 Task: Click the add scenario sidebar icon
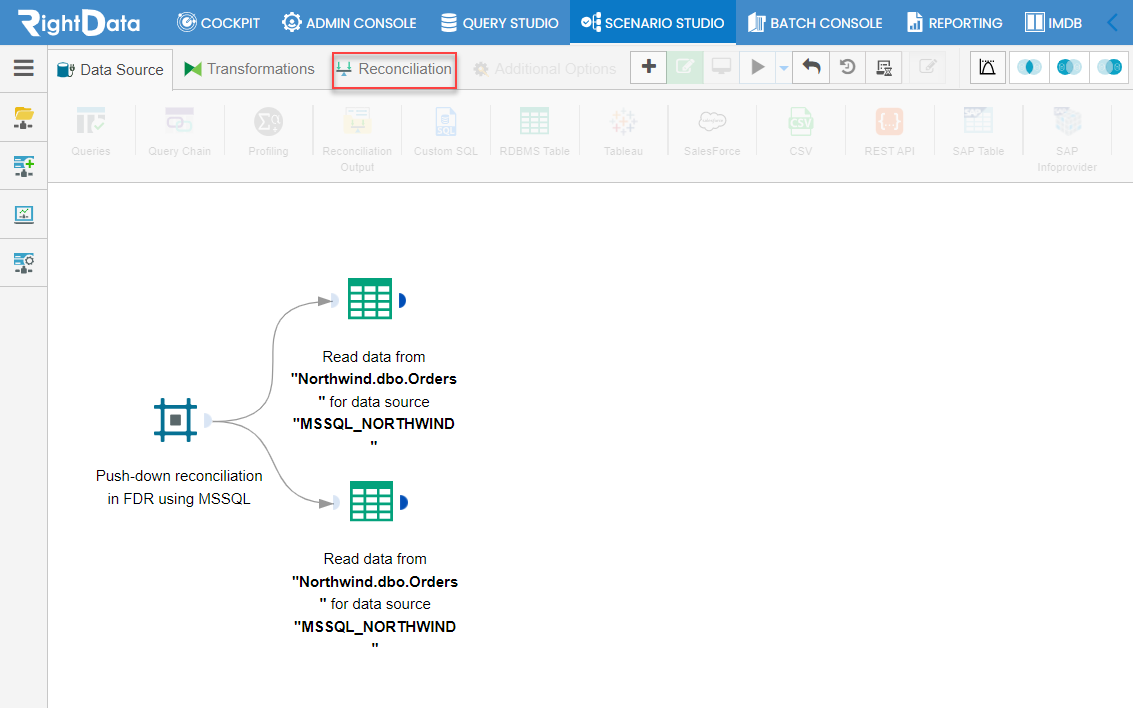[x=24, y=166]
